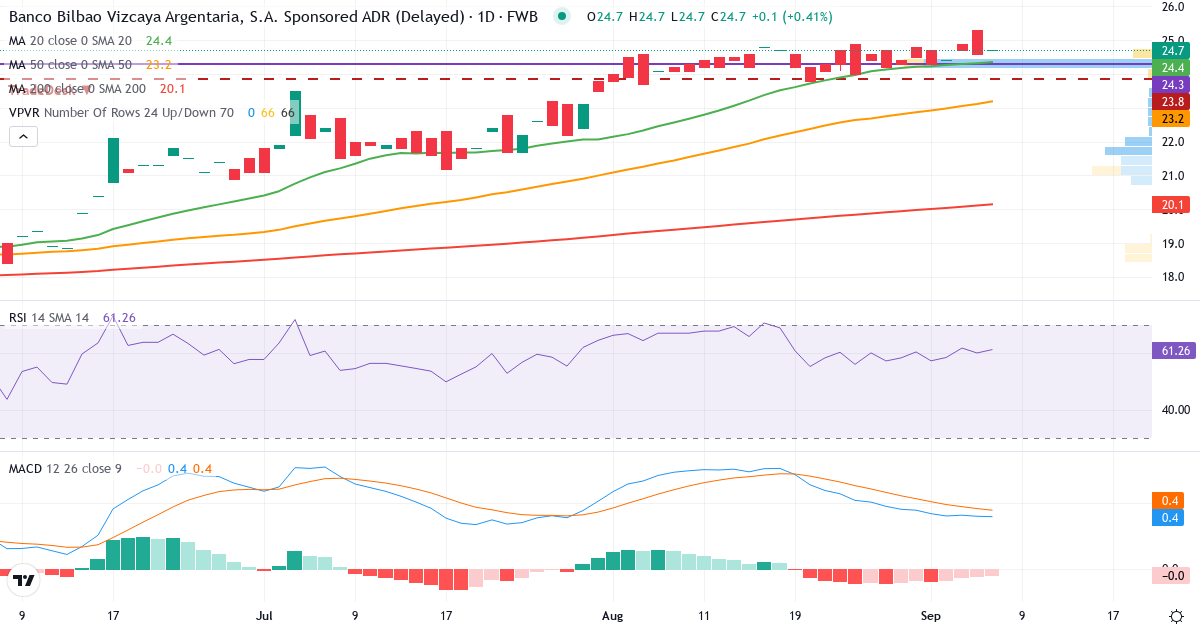The image size is (1200, 630).
Task: Click the open price O24.7
Action: (605, 17)
